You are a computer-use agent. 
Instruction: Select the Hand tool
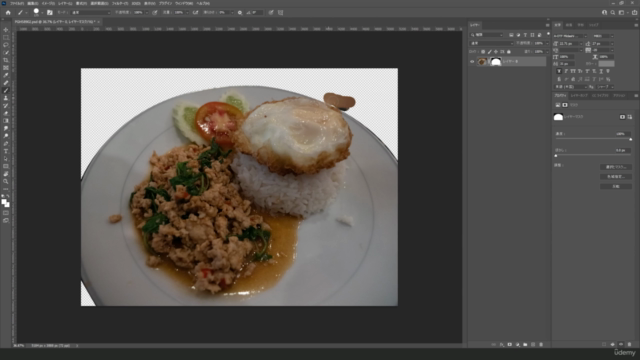(6, 174)
